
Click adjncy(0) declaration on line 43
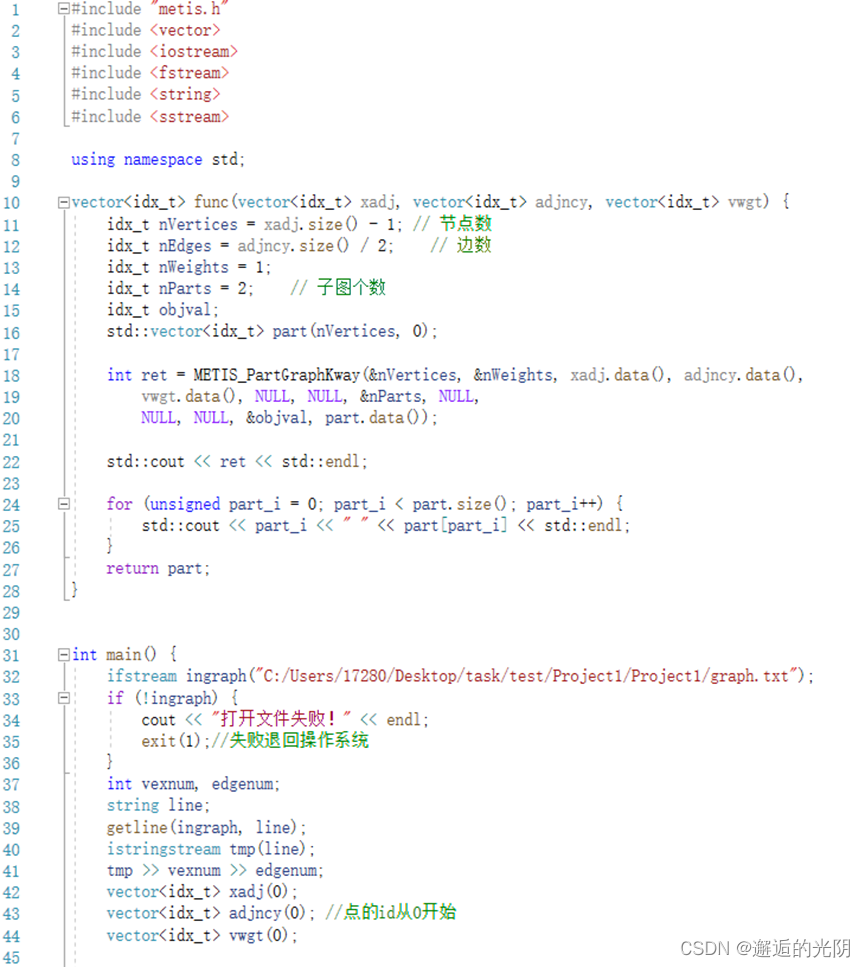point(267,913)
